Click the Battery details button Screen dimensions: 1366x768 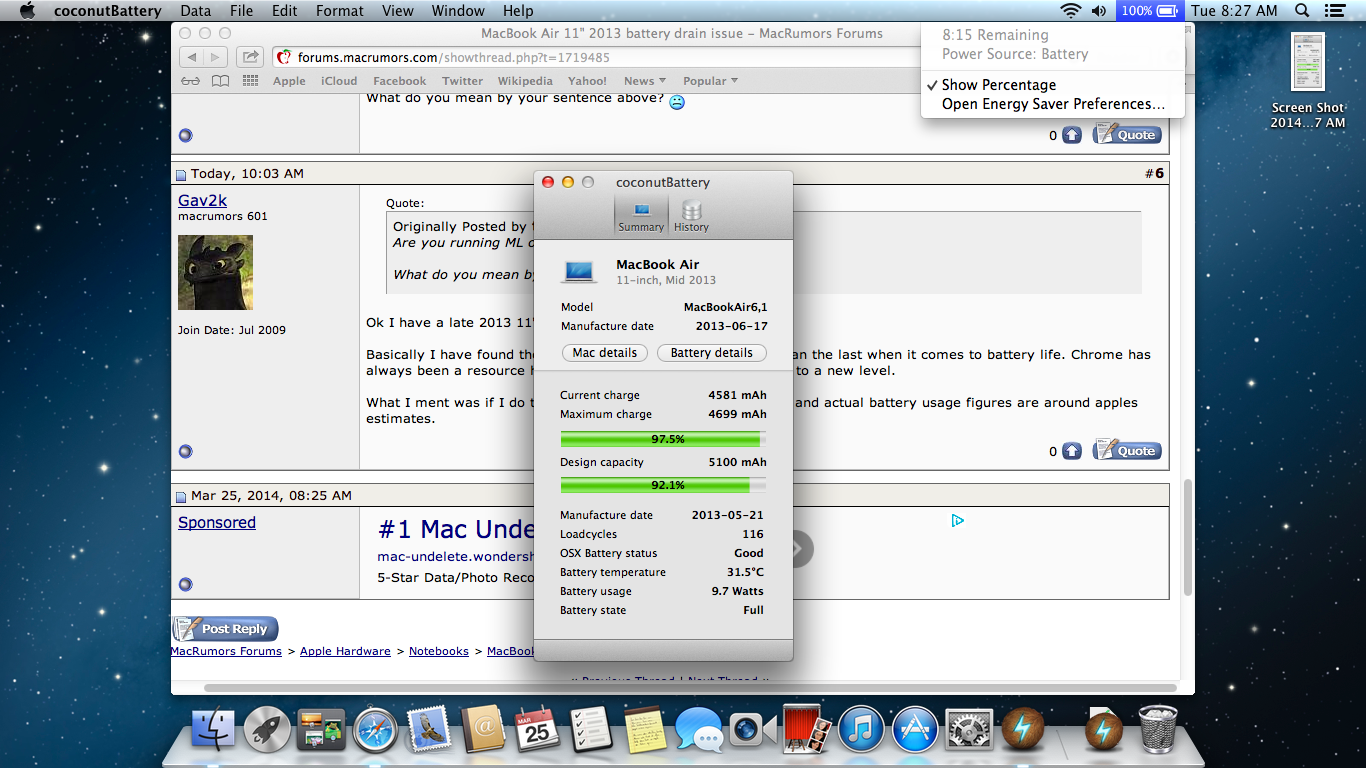712,353
